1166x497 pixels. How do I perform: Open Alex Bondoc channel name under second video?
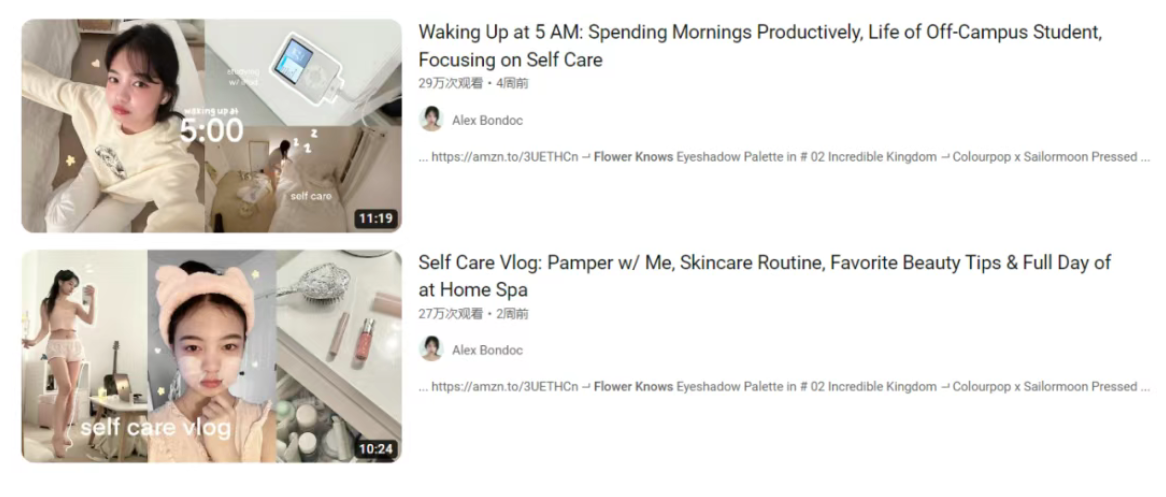(x=487, y=350)
